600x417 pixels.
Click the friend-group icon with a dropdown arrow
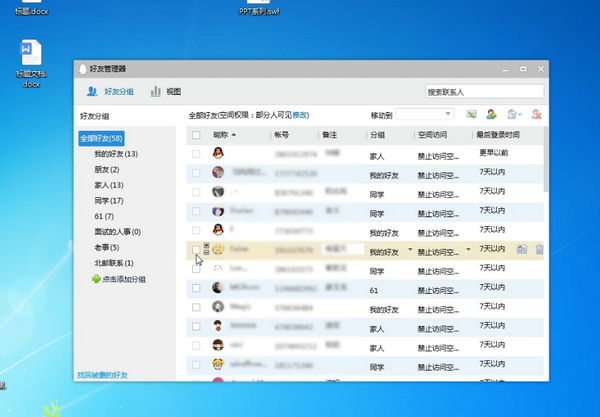click(514, 114)
